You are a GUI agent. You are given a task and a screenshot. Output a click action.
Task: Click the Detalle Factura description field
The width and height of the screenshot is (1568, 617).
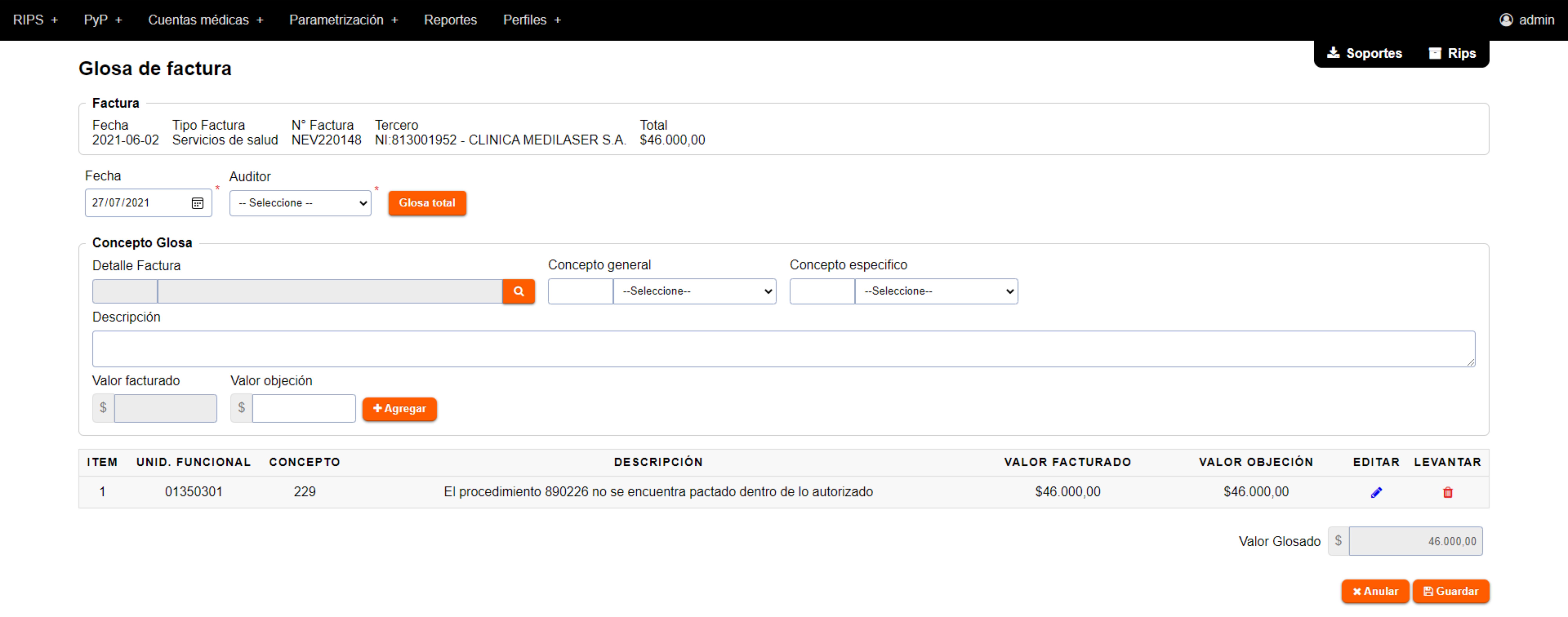click(x=330, y=291)
